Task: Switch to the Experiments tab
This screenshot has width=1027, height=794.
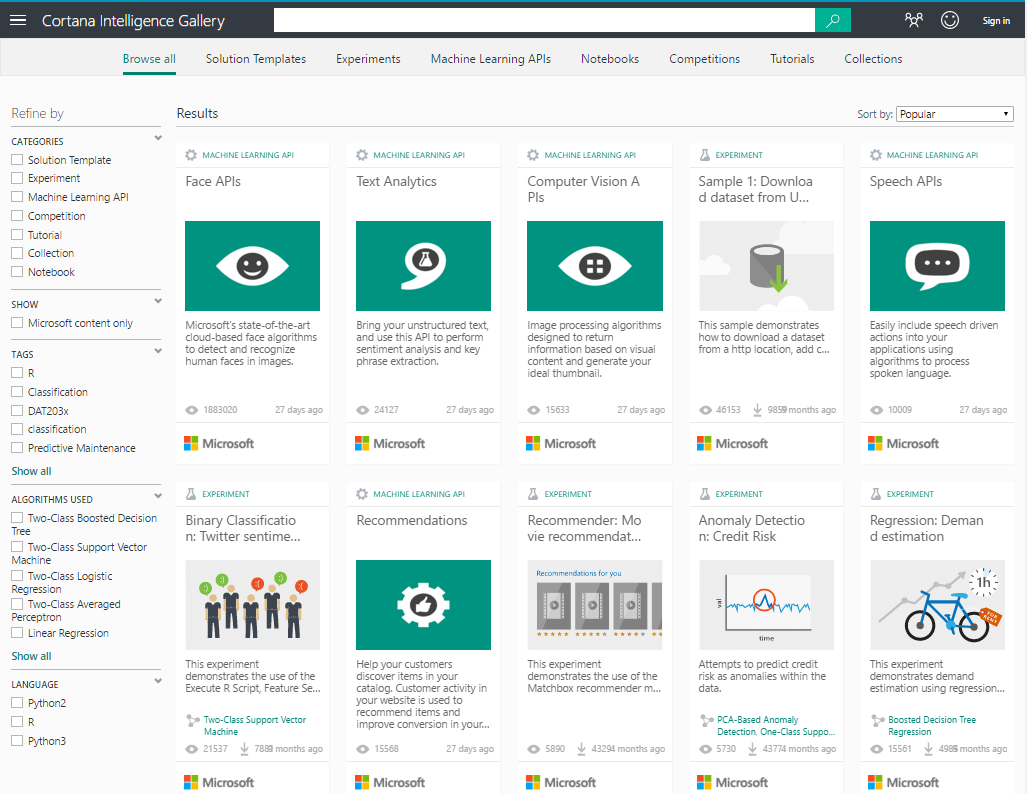Action: click(x=368, y=59)
